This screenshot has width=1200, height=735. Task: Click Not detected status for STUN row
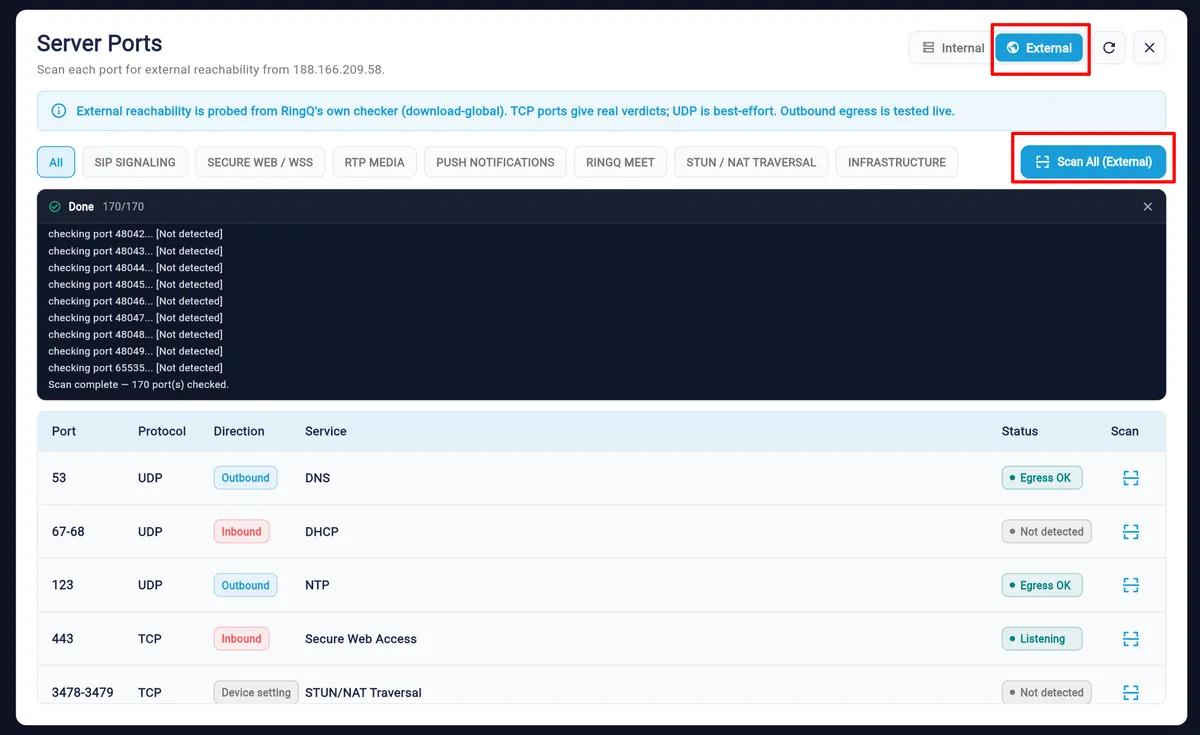click(1046, 692)
